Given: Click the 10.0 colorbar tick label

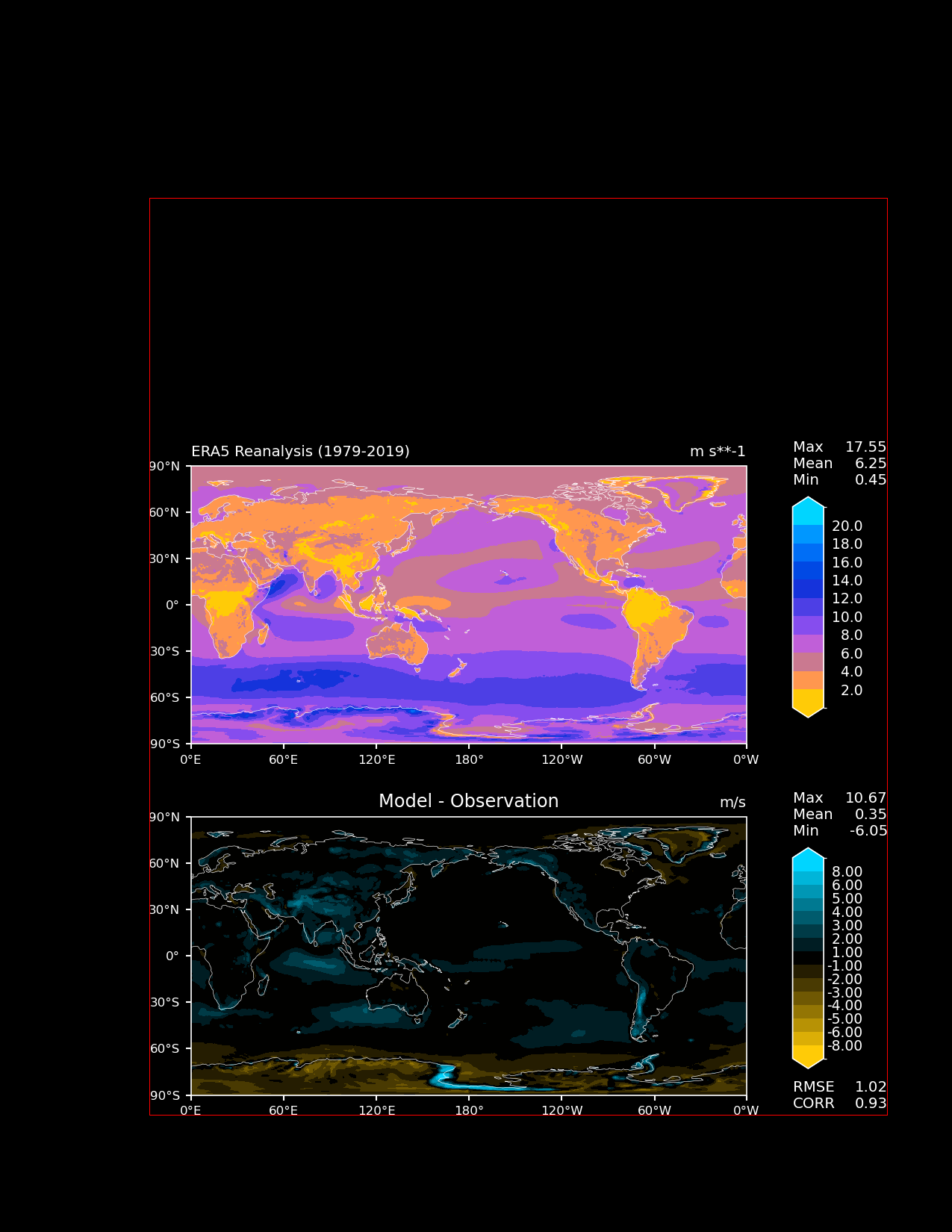Looking at the screenshot, I should (x=847, y=617).
